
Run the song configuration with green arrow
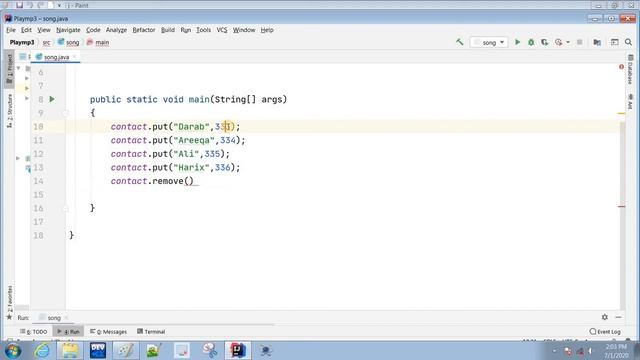coord(518,42)
